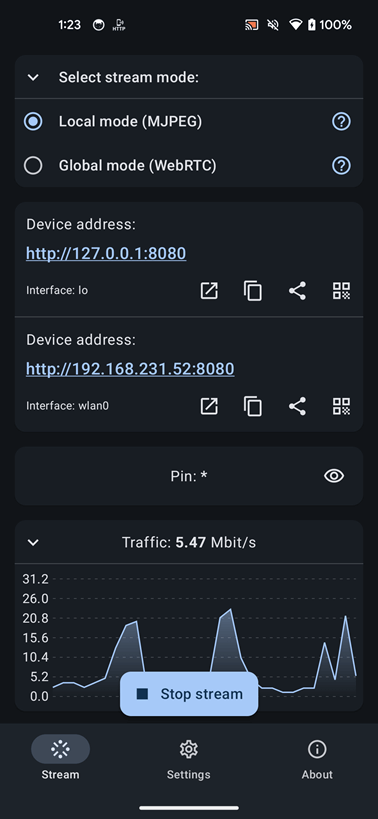The height and width of the screenshot is (819, 378).
Task: Copy the 192.168.231.52:8080 address
Action: click(253, 406)
